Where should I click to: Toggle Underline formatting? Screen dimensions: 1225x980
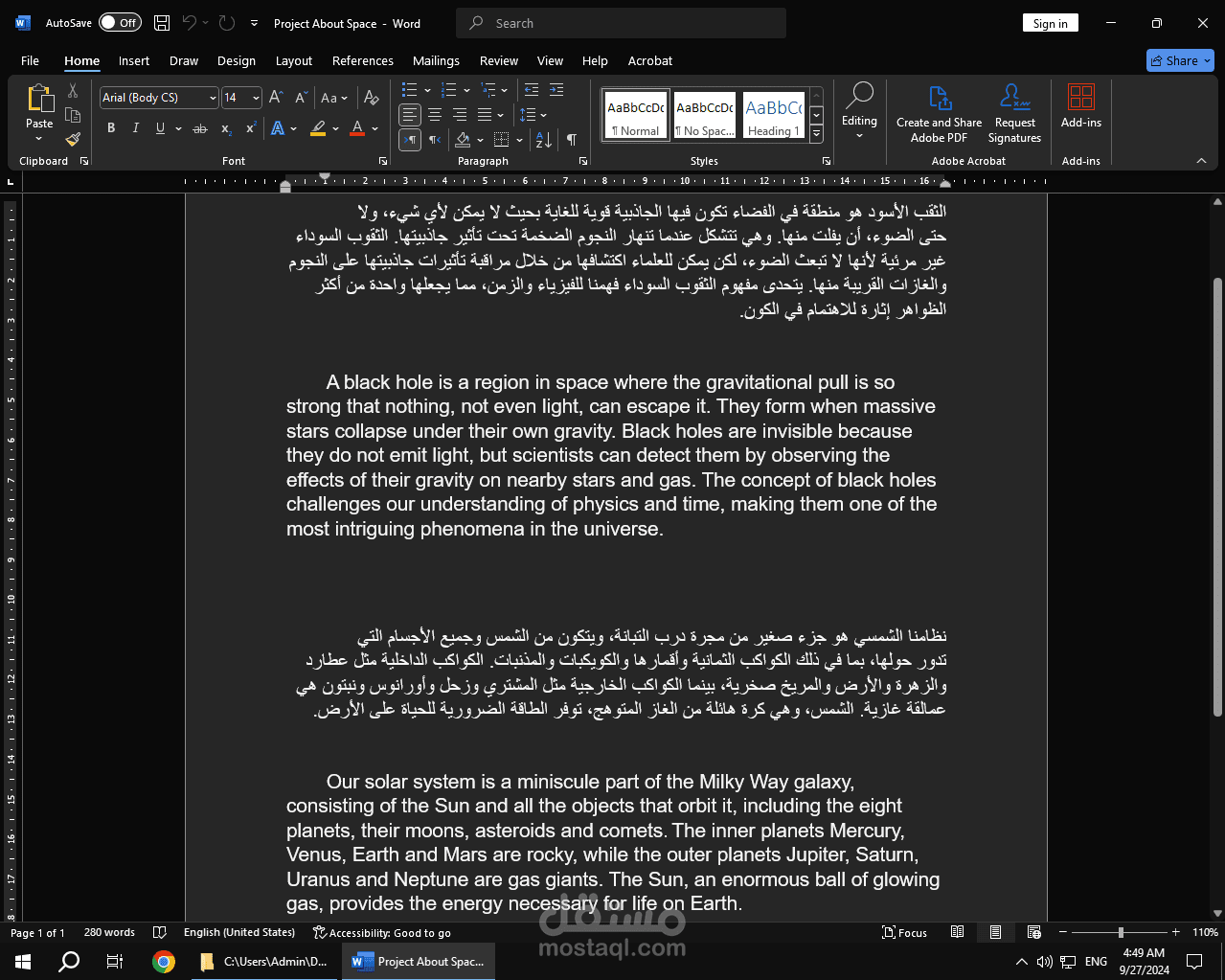click(160, 128)
